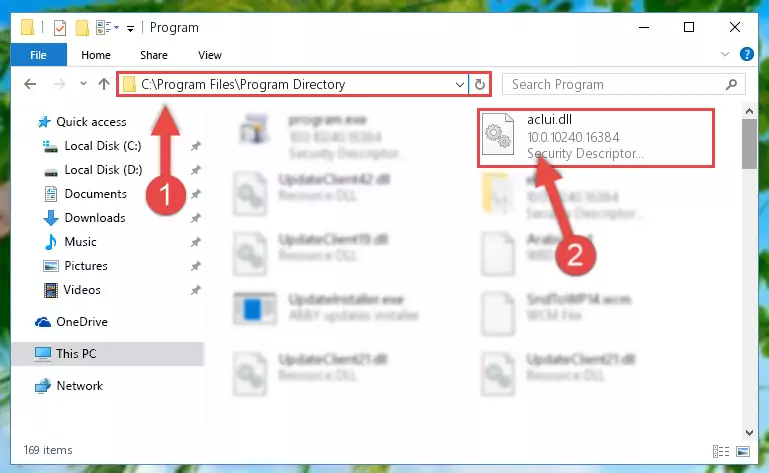Image resolution: width=769 pixels, height=473 pixels.
Task: Minimize the Program window
Action: click(x=644, y=27)
